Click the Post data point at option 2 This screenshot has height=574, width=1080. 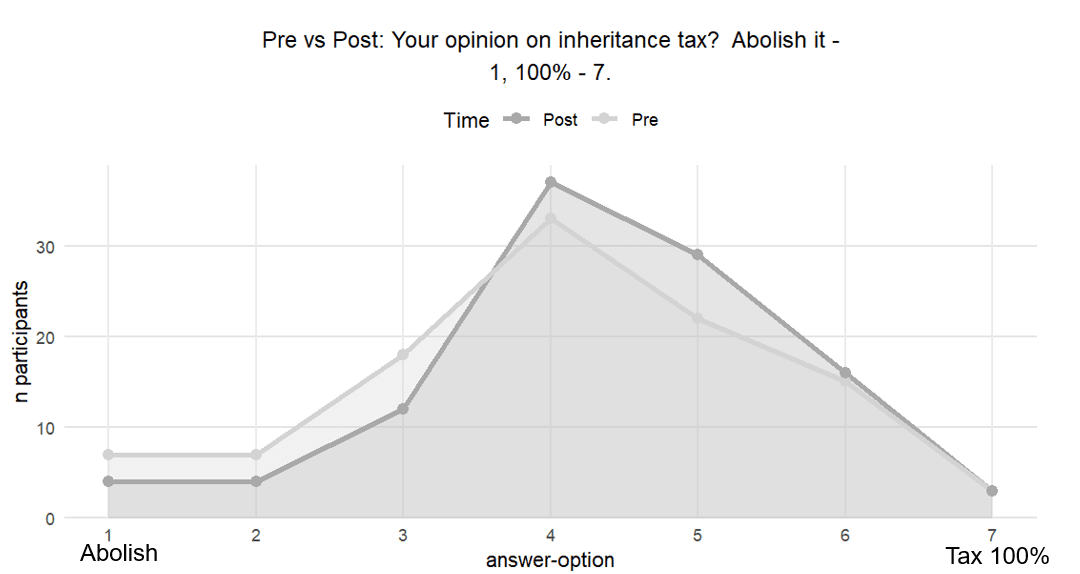256,482
